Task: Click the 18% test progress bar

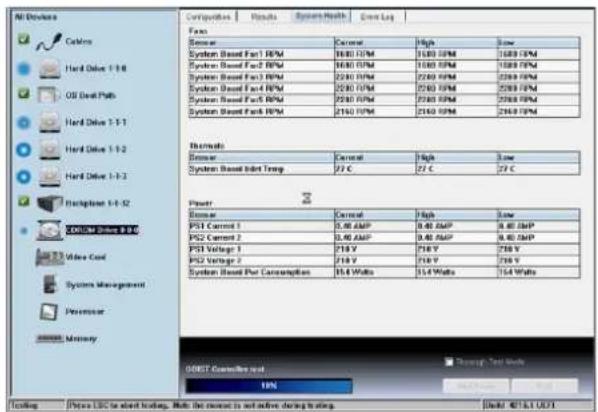Action: [x=269, y=386]
